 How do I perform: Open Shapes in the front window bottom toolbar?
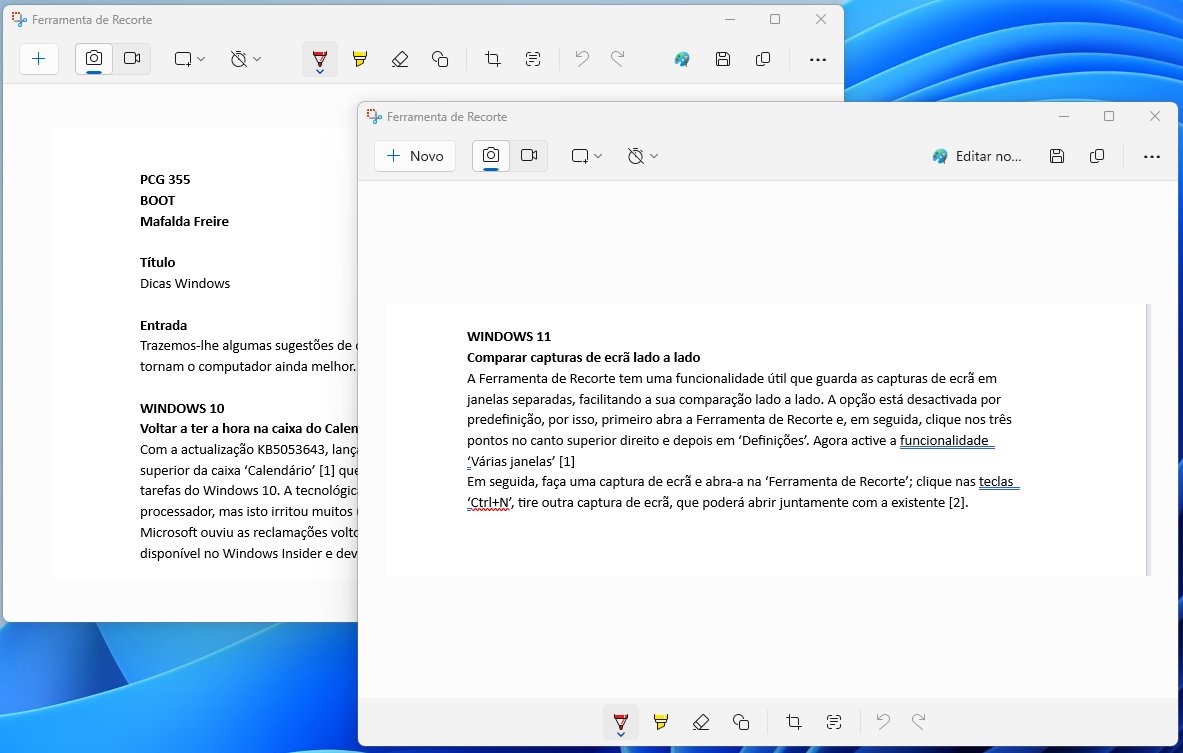(x=741, y=722)
